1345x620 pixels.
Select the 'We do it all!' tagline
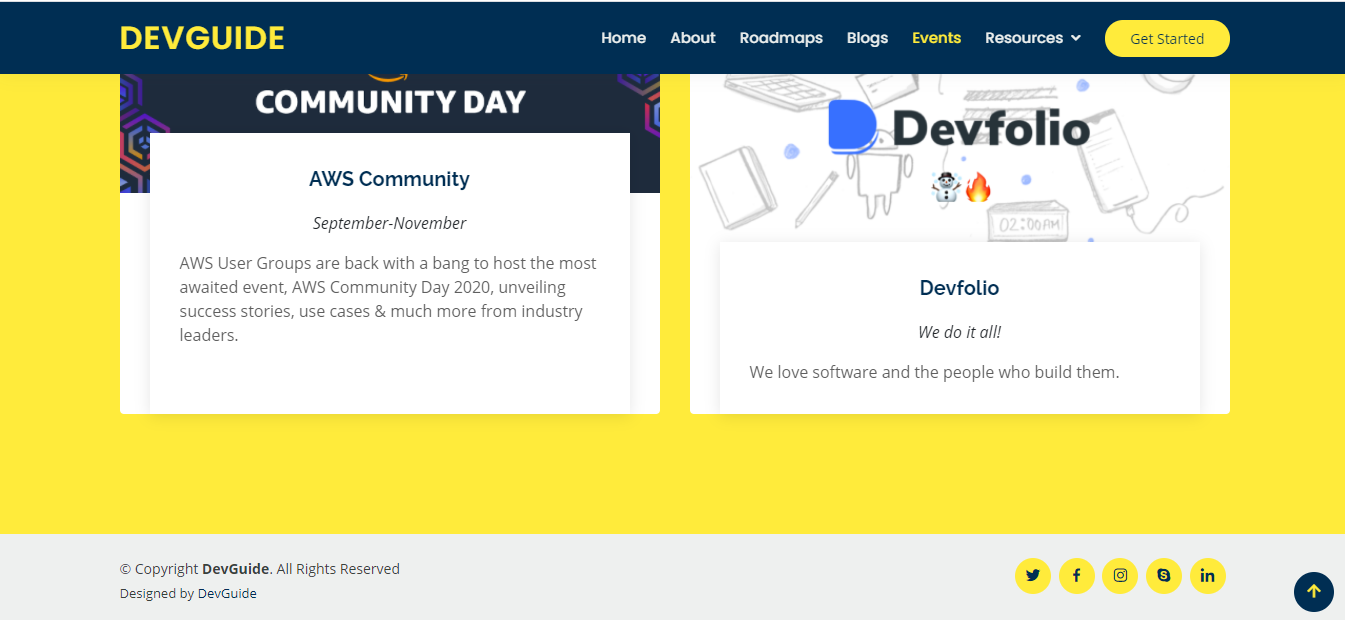[959, 332]
